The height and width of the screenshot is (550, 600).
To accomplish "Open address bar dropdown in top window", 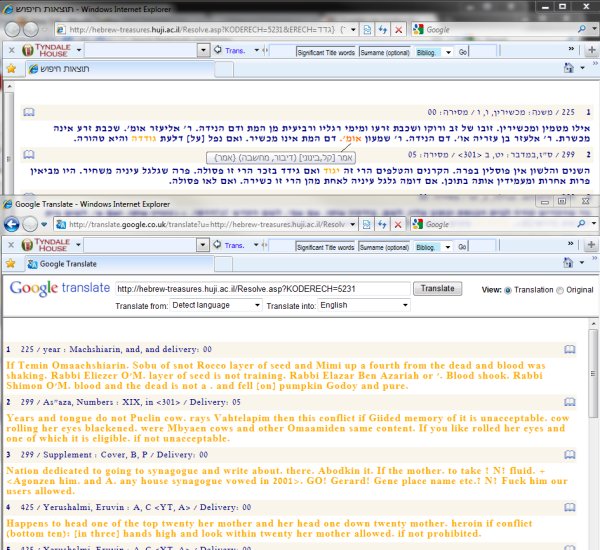I will click(x=353, y=29).
